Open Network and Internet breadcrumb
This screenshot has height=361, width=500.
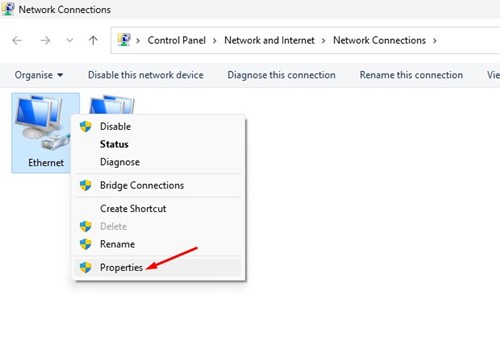click(269, 40)
